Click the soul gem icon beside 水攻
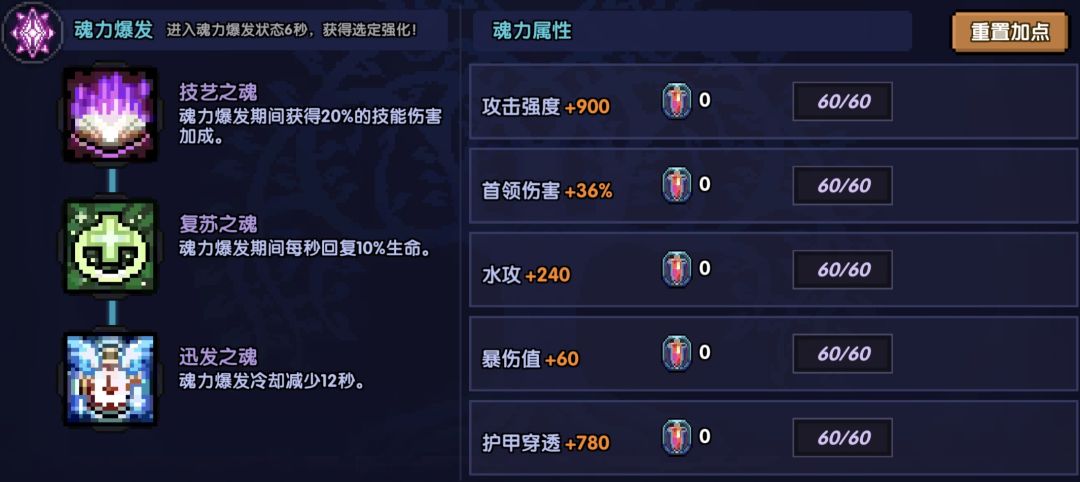Screen dimensions: 1080x482 (x=677, y=270)
